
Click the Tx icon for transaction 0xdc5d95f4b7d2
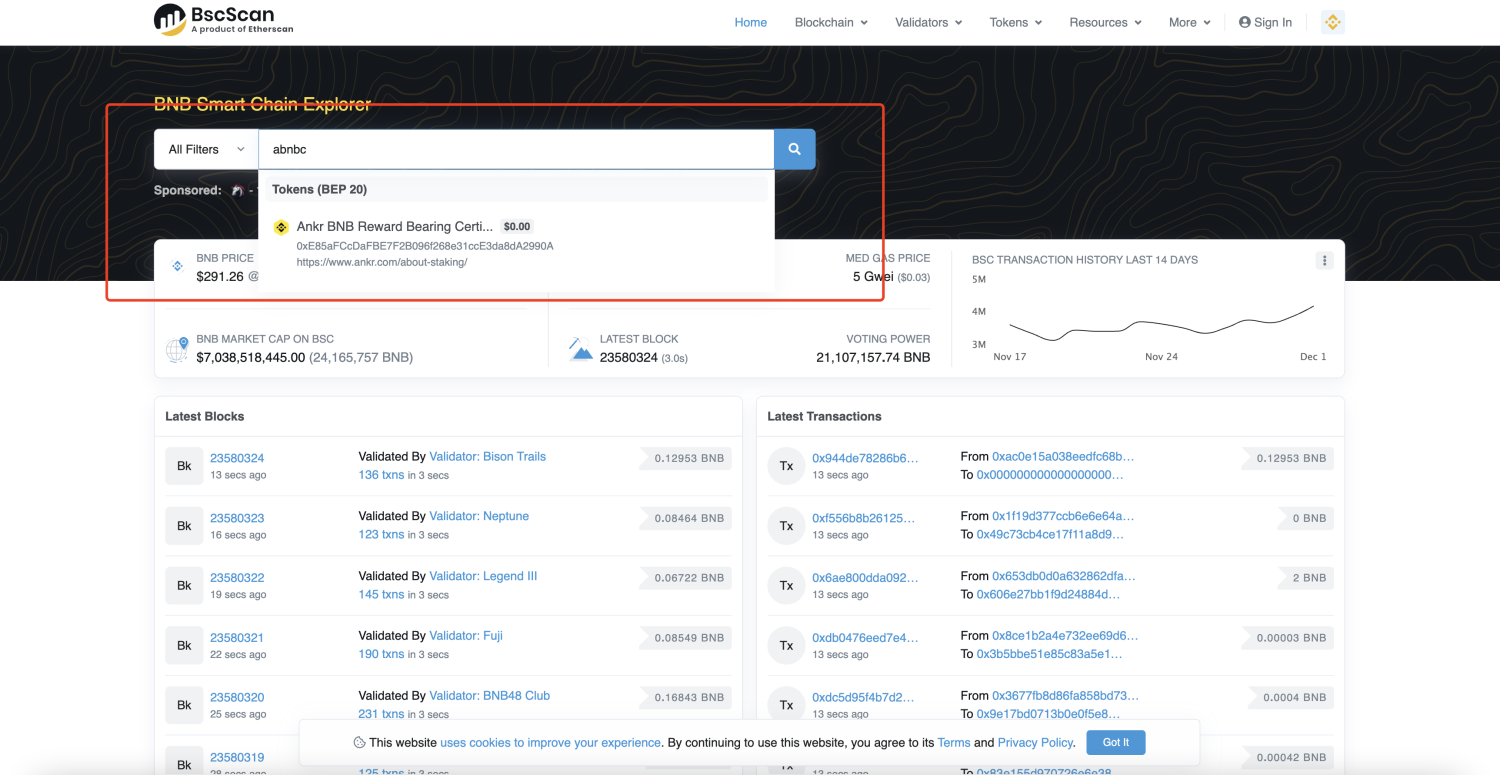pyautogui.click(x=786, y=705)
